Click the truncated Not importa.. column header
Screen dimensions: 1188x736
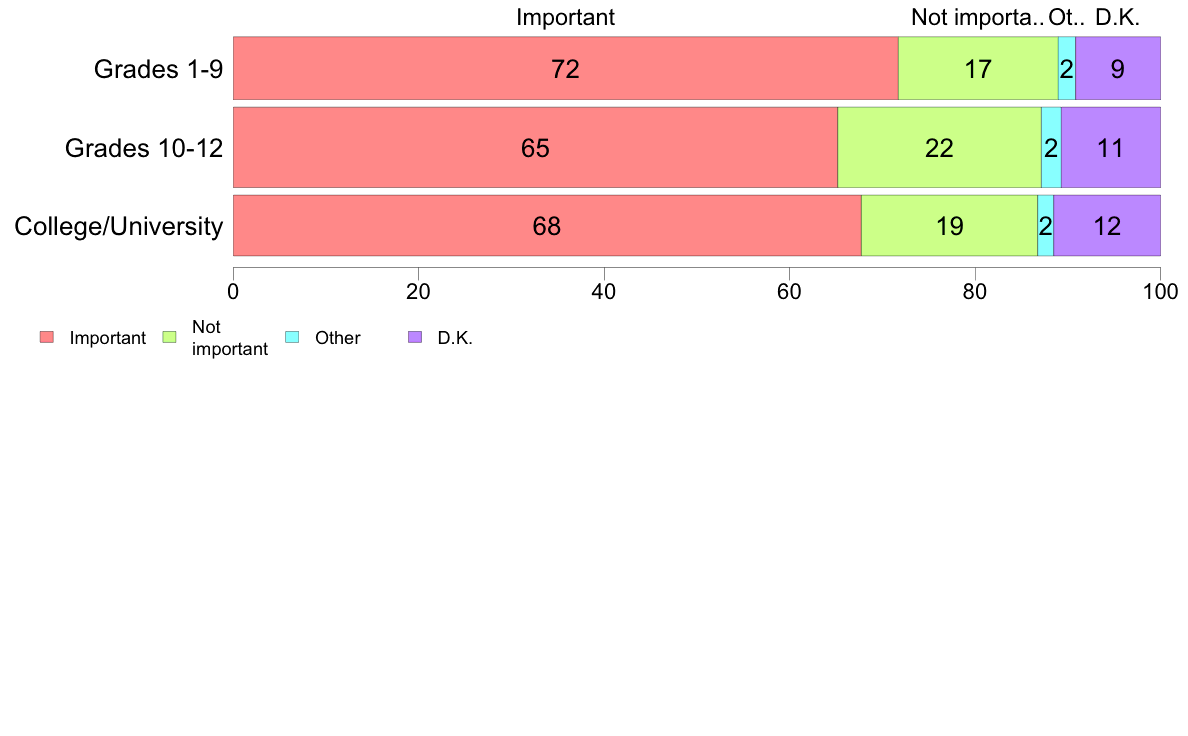pyautogui.click(x=977, y=17)
